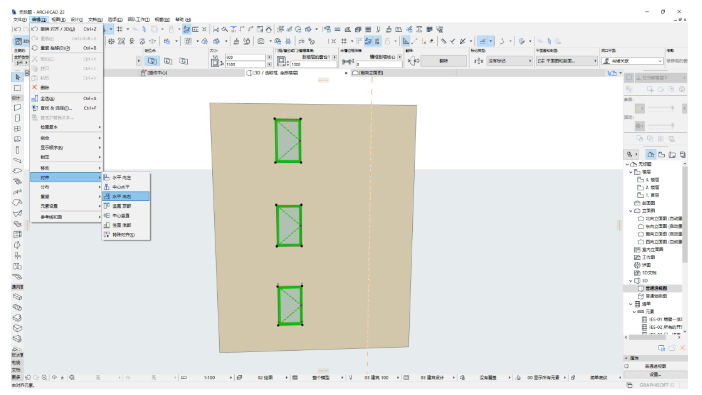Screen dimensions: 702x395
Task: Open the Navigator project map icon
Action: click(x=651, y=155)
